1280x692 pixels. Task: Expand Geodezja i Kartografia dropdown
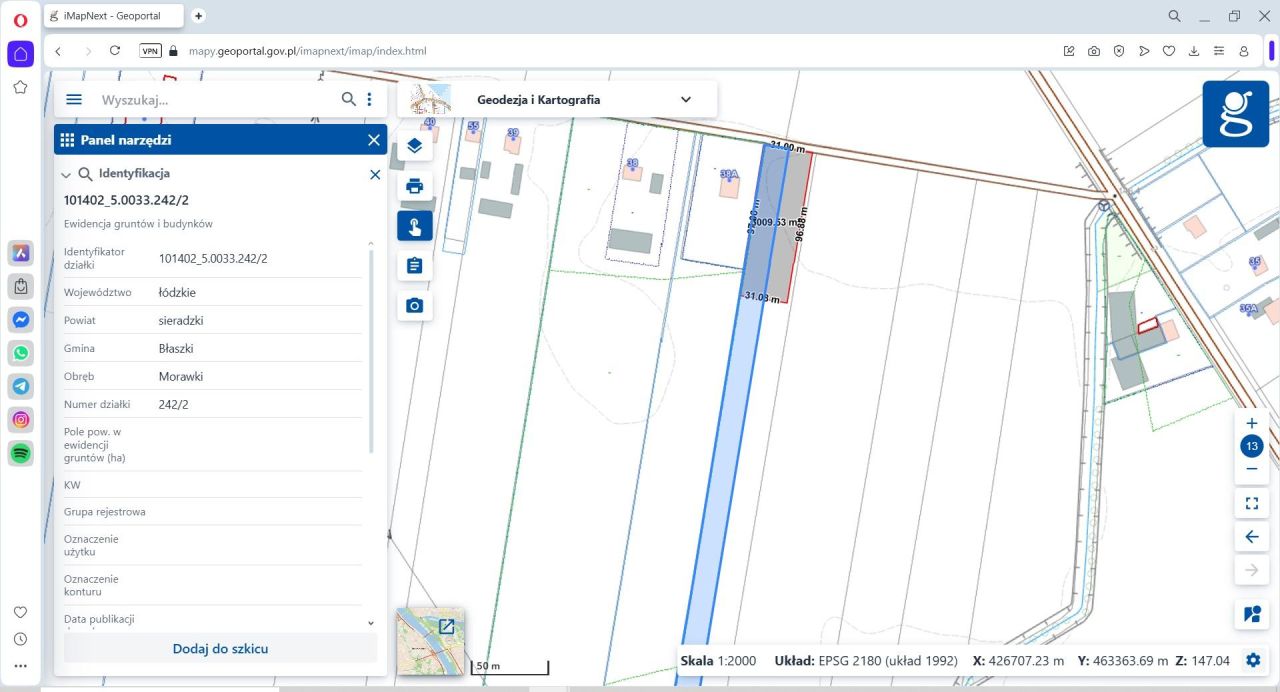tap(685, 99)
